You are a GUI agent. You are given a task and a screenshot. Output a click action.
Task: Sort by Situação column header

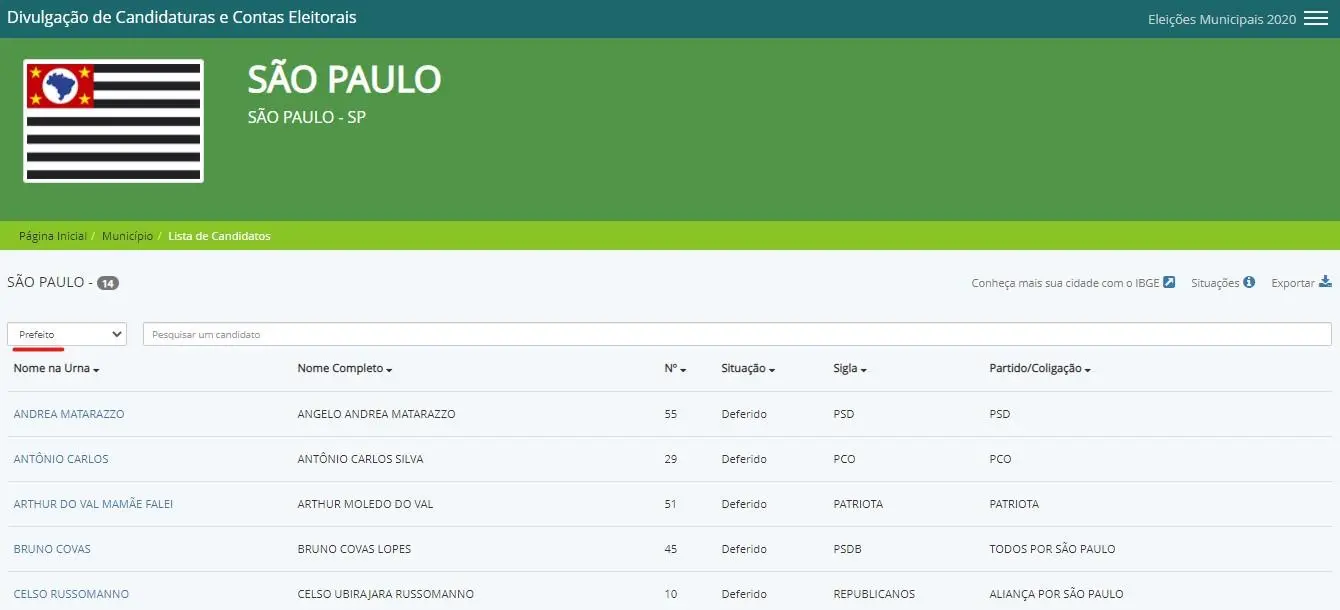point(747,369)
